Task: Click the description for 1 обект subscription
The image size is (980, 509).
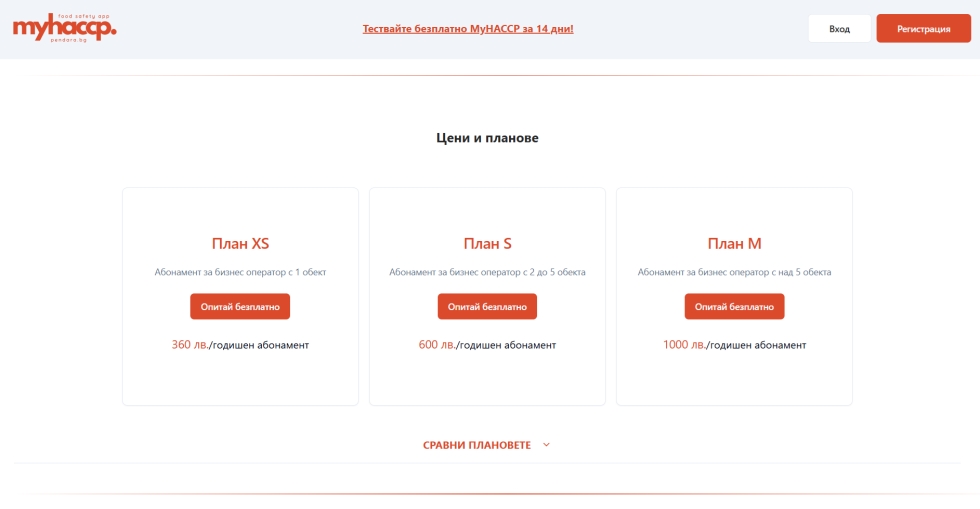Action: pyautogui.click(x=240, y=272)
